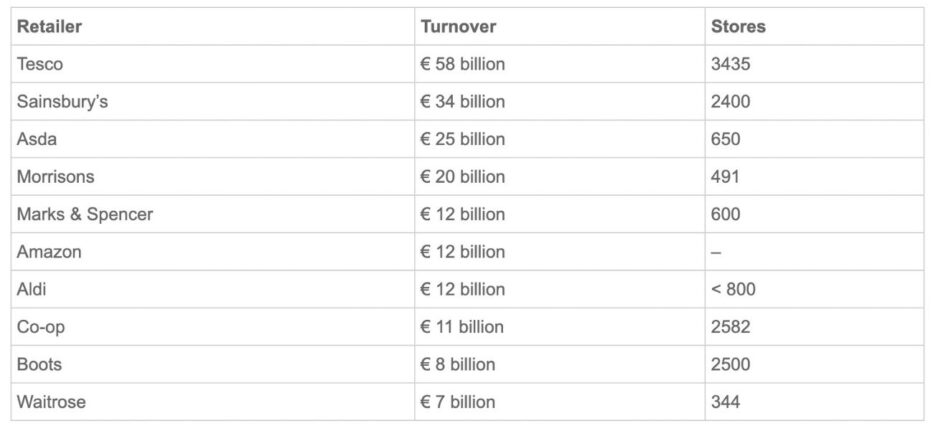
Task: Select the € 58 billion turnover cell
Action: [462, 64]
